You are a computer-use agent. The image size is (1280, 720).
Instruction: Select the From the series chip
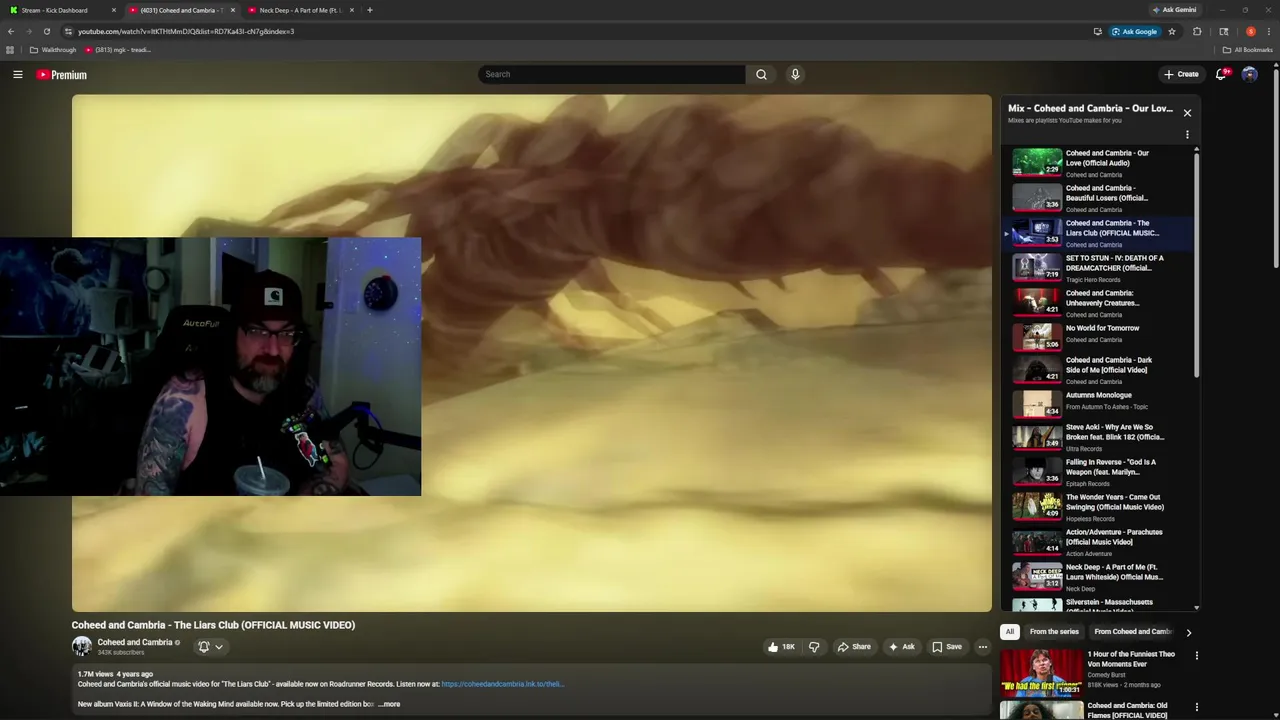1054,632
